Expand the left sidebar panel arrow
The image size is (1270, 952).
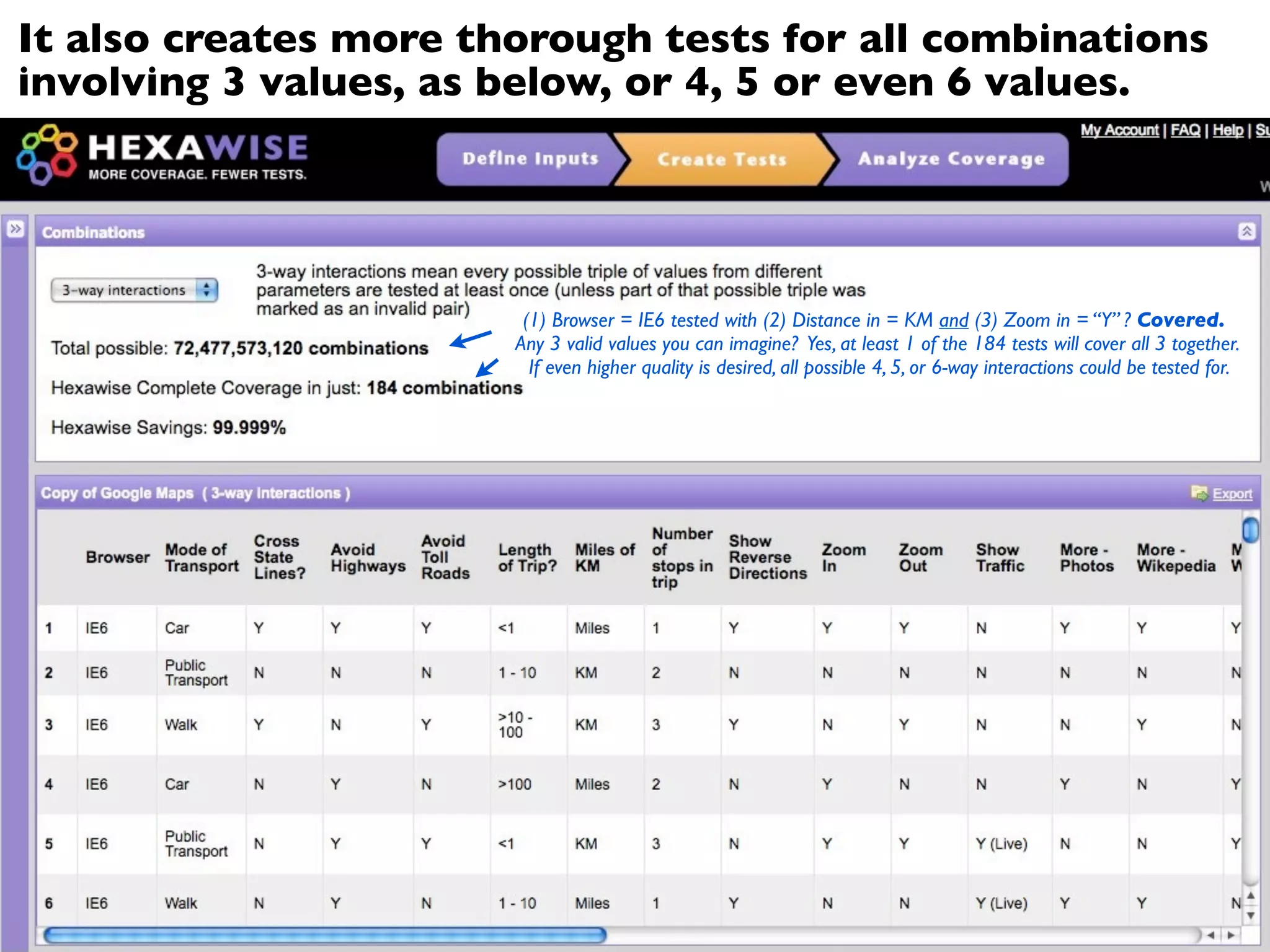click(x=16, y=229)
